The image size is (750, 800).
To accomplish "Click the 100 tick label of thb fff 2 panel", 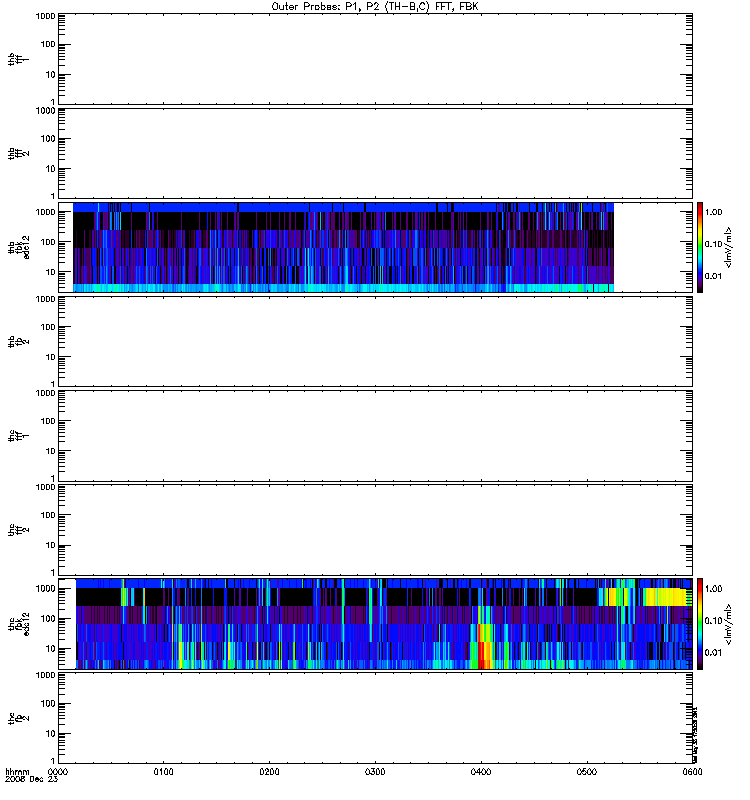I will click(x=48, y=139).
